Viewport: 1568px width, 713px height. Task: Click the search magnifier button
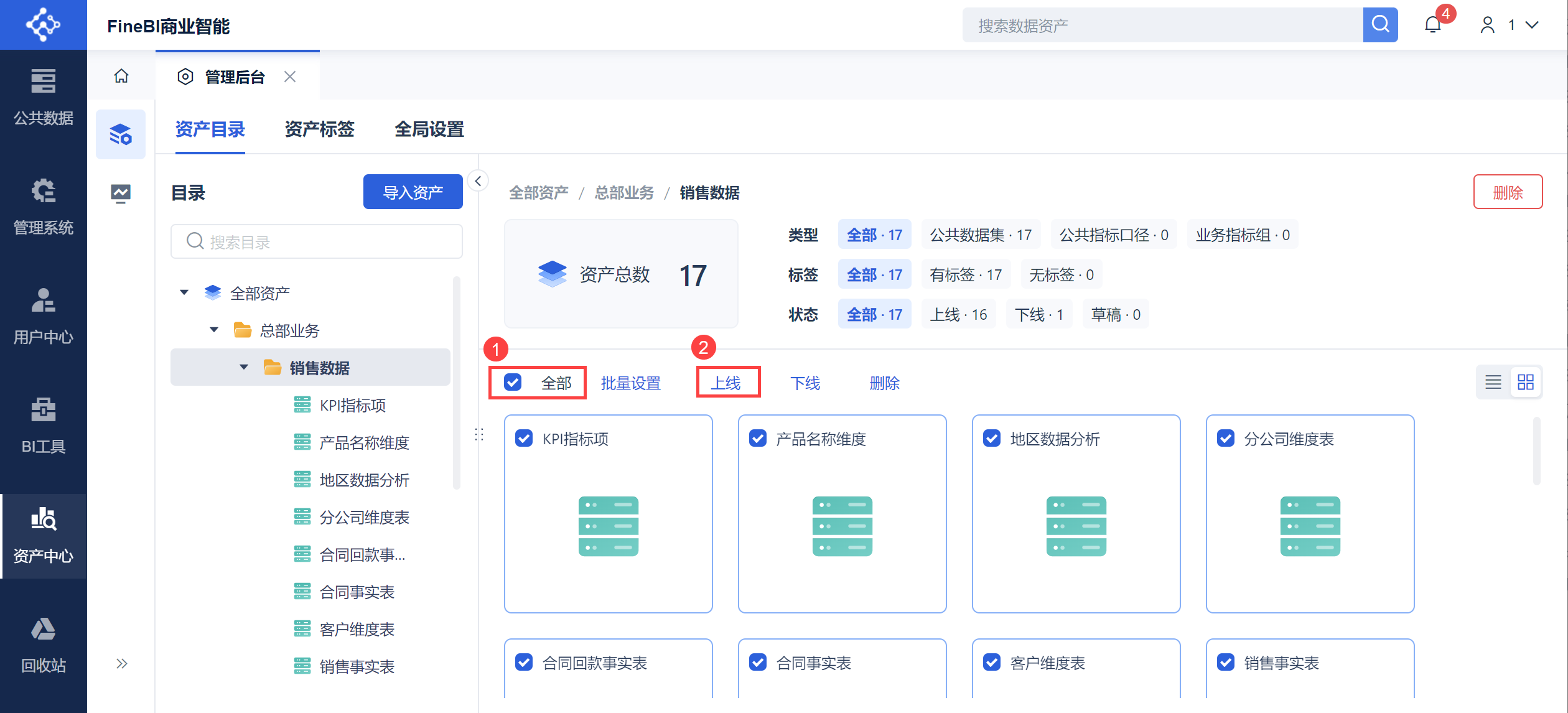1380,25
